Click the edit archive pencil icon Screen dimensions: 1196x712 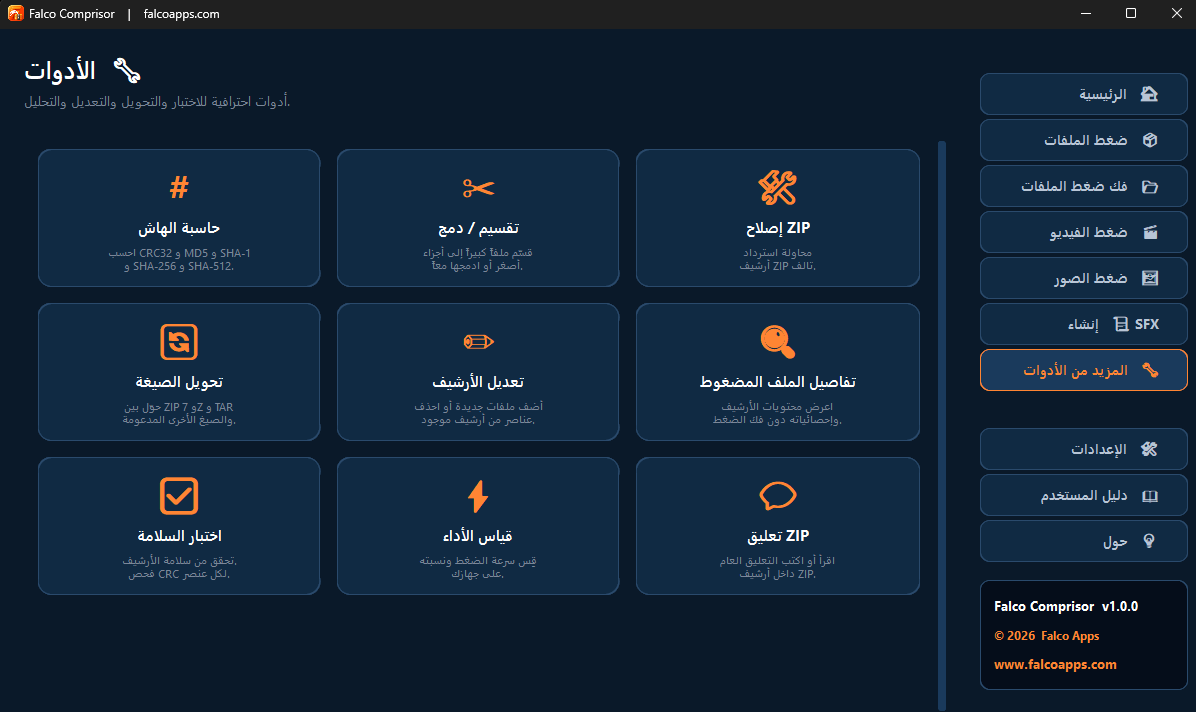click(x=478, y=341)
